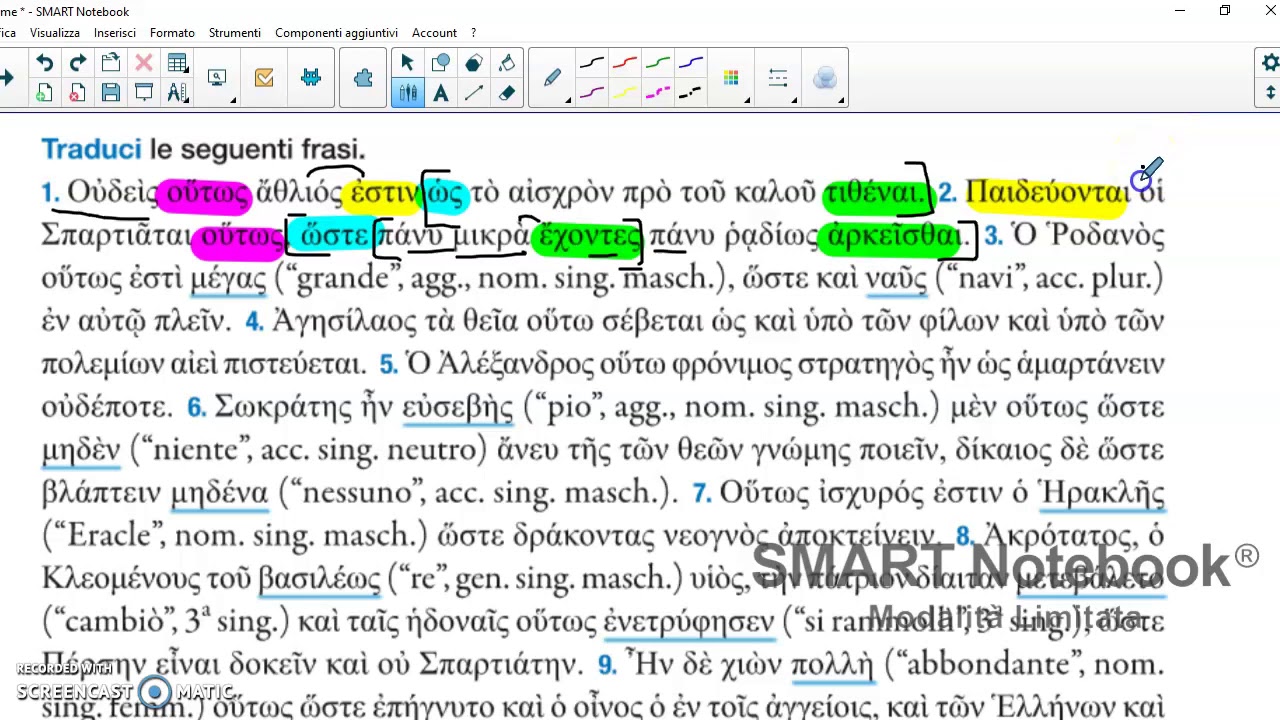This screenshot has height=720, width=1280.
Task: Open the Account menu
Action: (434, 33)
